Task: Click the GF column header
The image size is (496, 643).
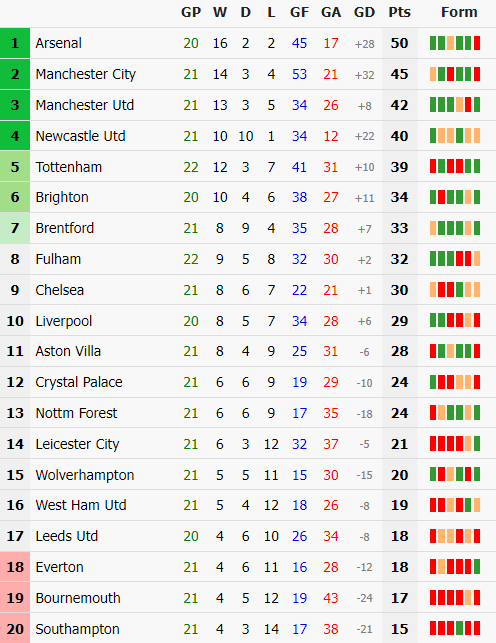Action: [x=299, y=12]
